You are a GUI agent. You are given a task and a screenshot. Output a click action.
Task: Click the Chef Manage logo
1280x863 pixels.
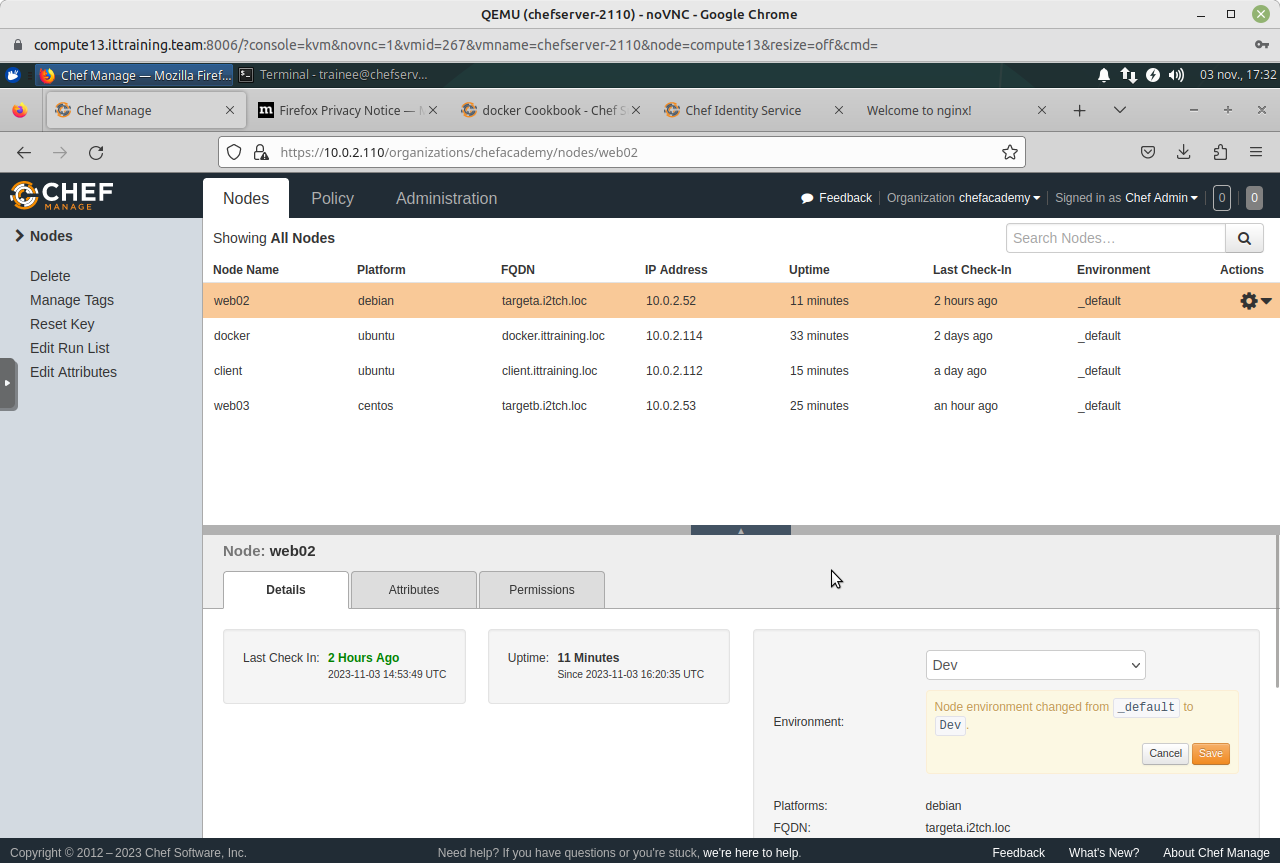[x=62, y=195]
